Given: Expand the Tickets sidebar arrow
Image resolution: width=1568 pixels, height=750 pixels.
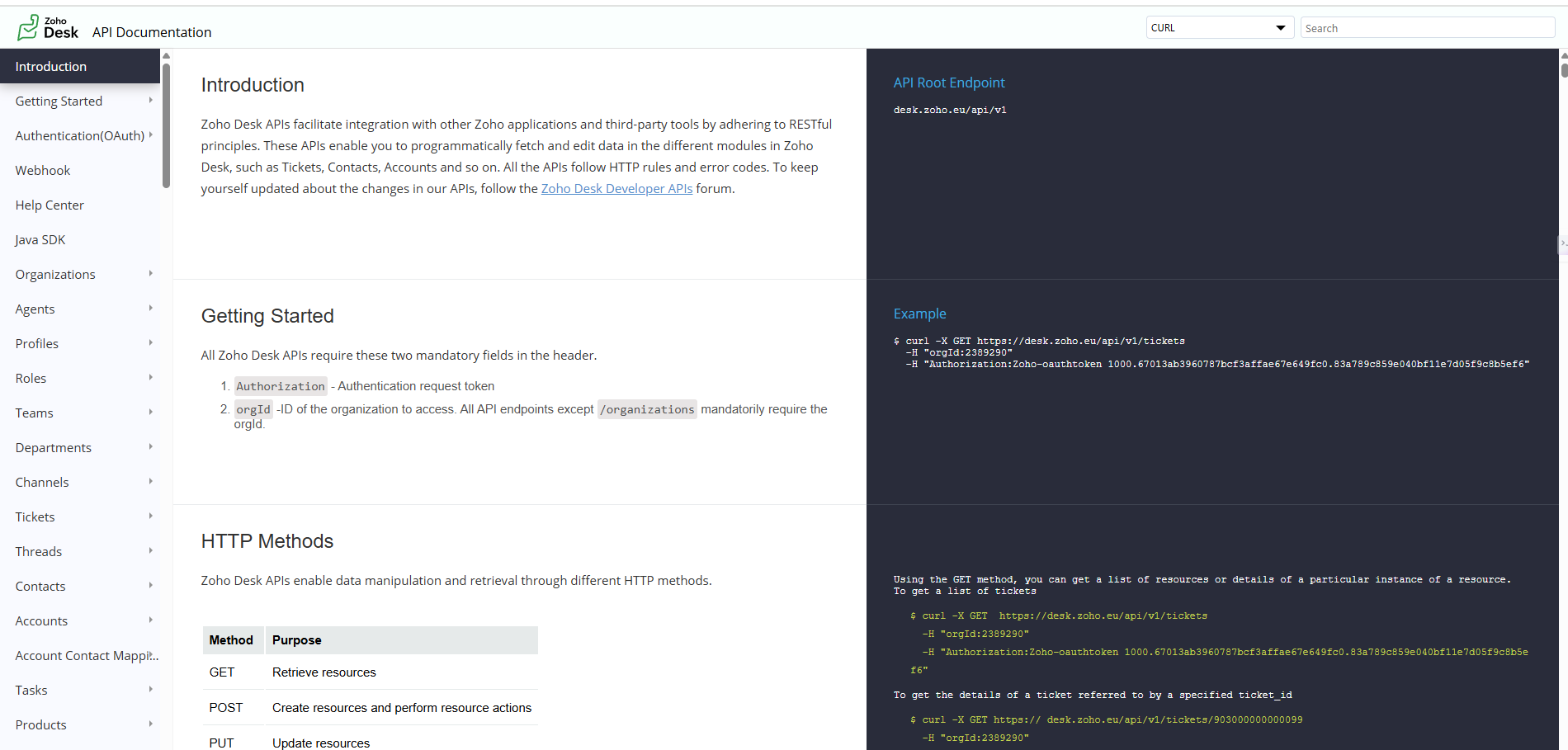Looking at the screenshot, I should point(151,516).
